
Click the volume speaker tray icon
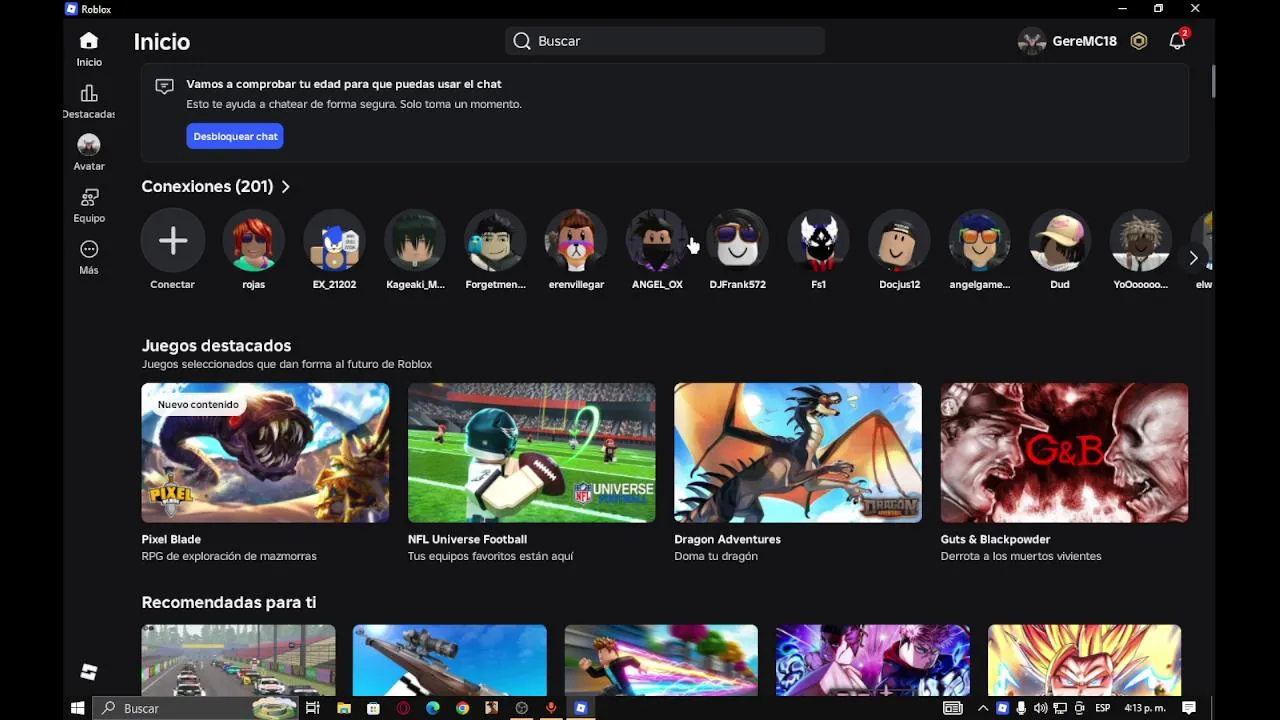1040,708
